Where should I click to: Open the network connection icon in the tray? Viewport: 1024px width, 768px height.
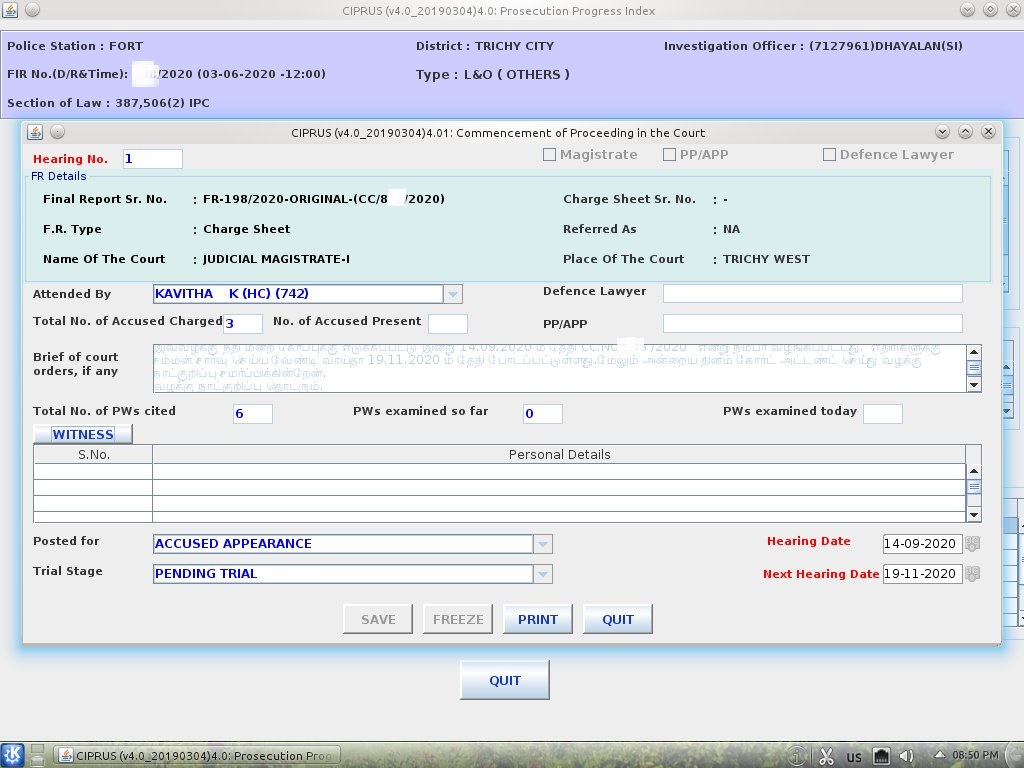[882, 756]
